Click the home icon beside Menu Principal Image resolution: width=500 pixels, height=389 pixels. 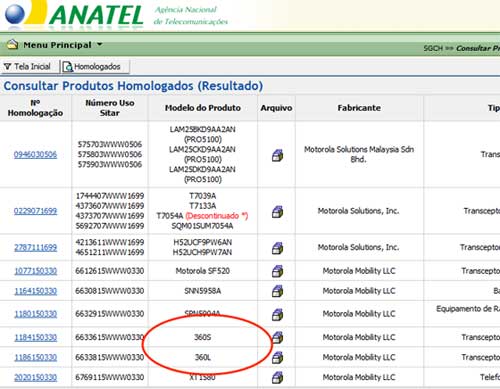tap(13, 44)
